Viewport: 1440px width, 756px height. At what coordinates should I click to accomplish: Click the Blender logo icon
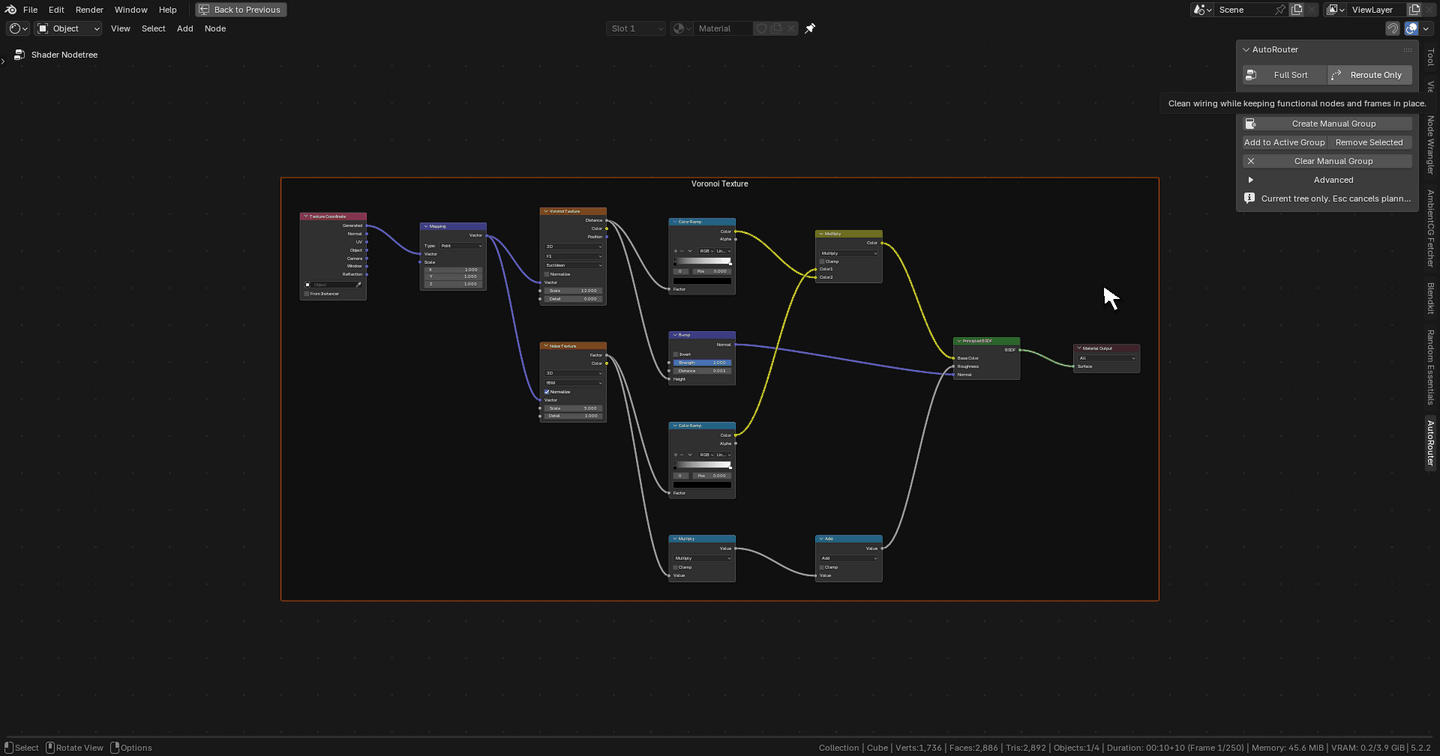[11, 9]
